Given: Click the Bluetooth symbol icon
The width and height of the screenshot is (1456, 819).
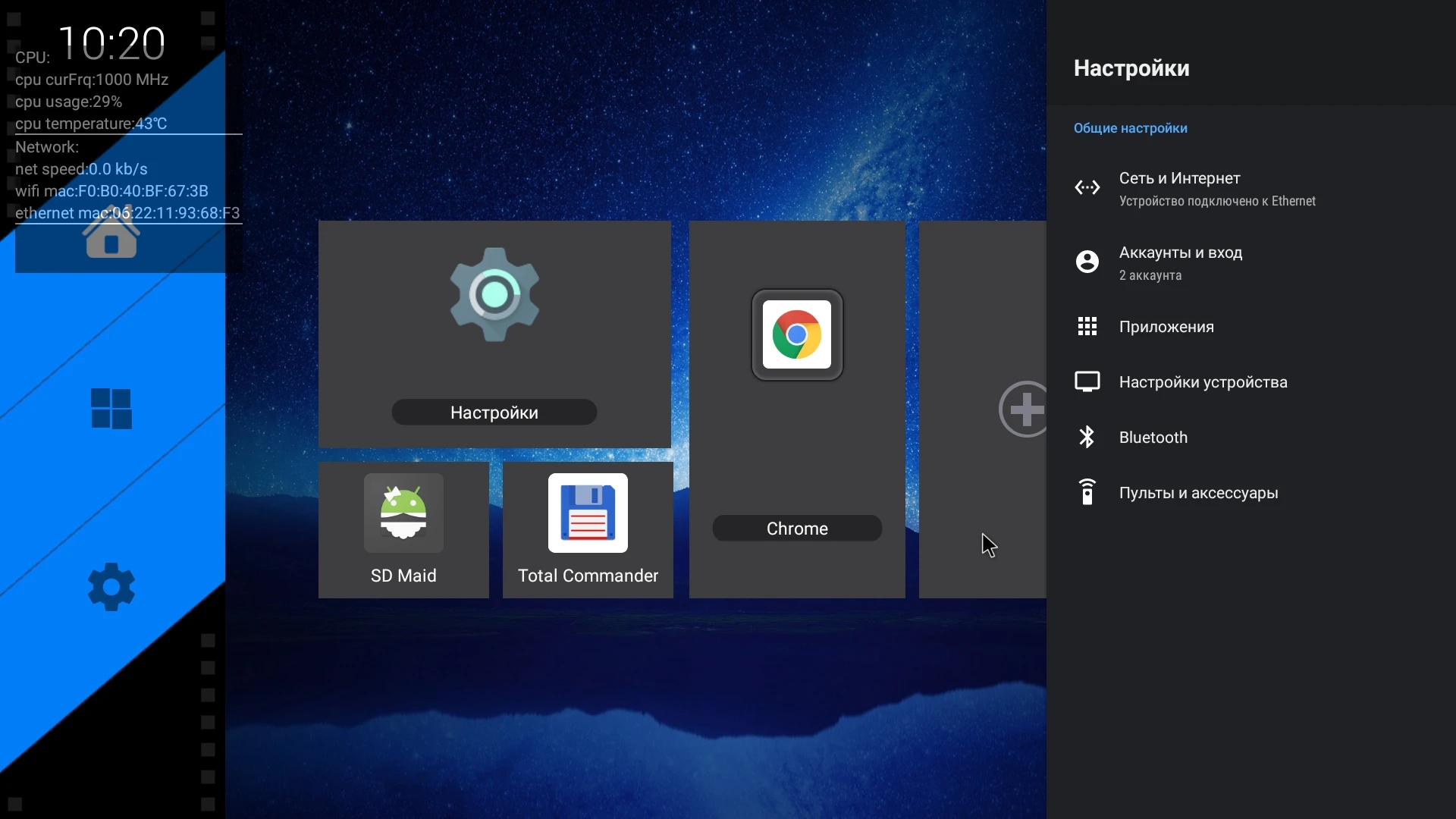Looking at the screenshot, I should tap(1087, 438).
